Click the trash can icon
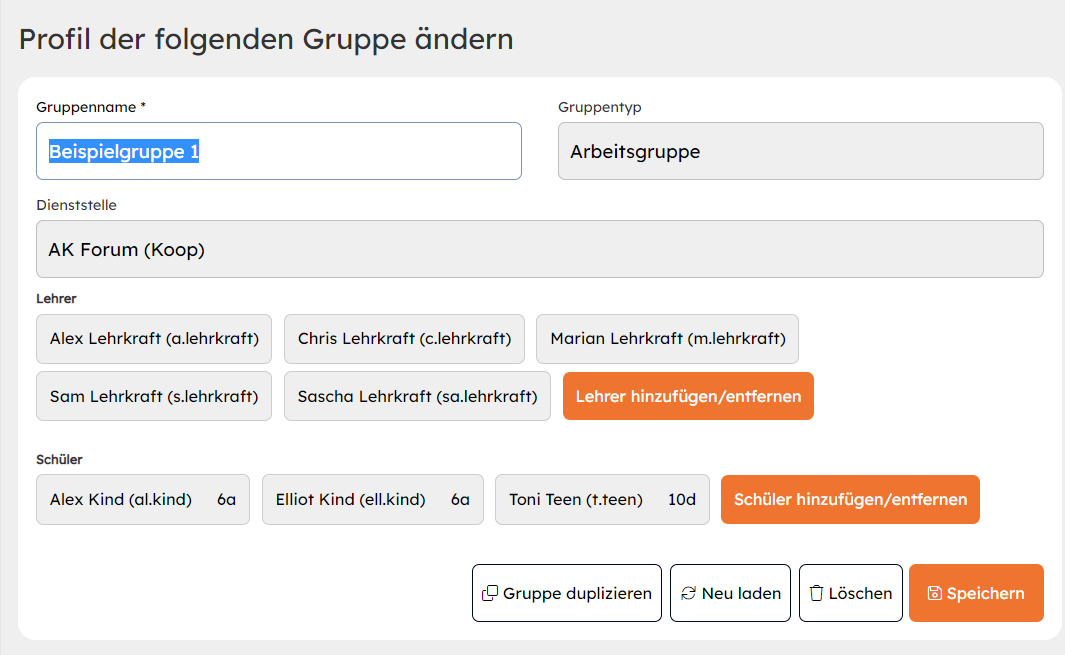Screen dimensions: 1065x655 coord(816,593)
